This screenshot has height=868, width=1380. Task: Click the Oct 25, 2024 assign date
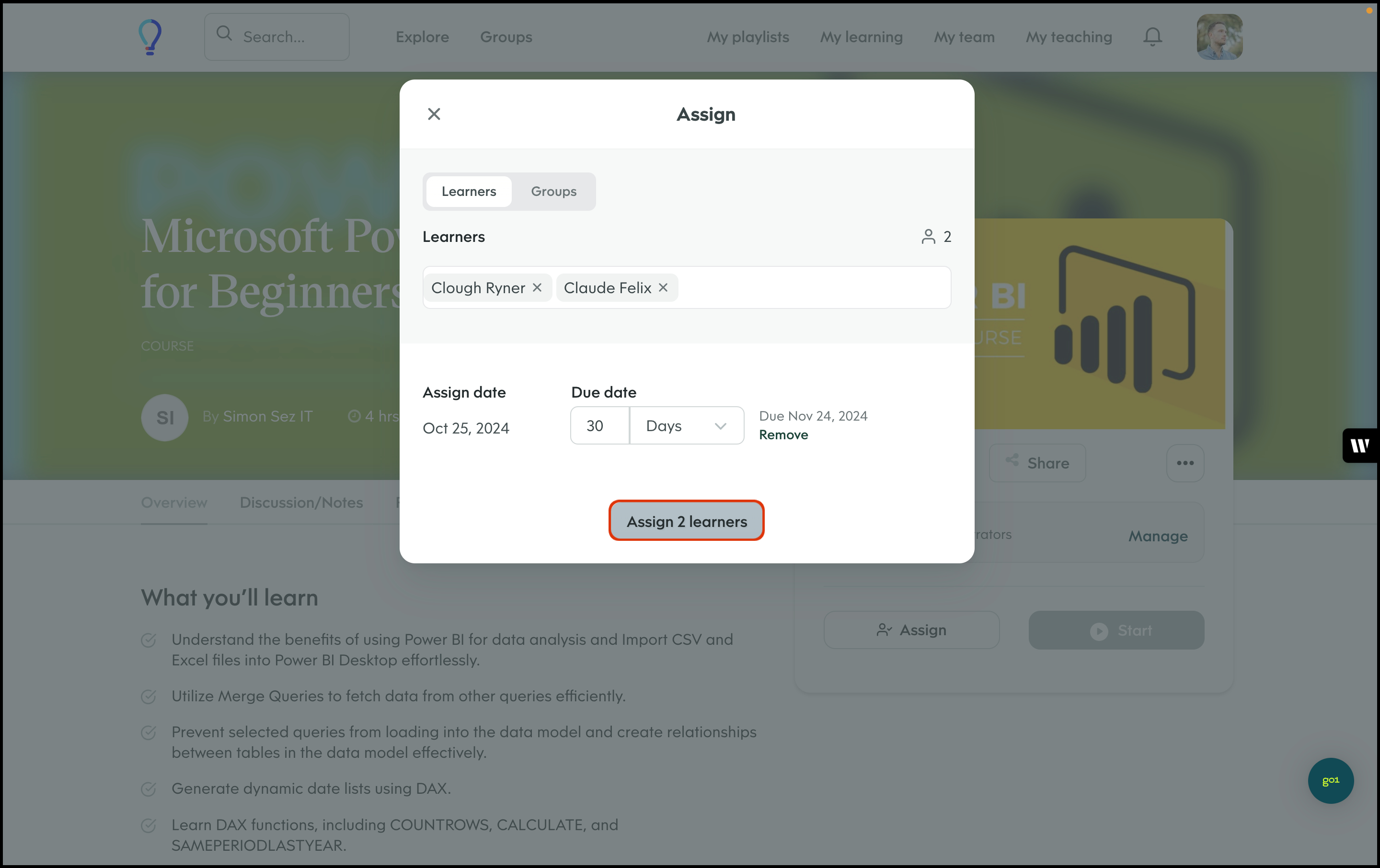465,429
